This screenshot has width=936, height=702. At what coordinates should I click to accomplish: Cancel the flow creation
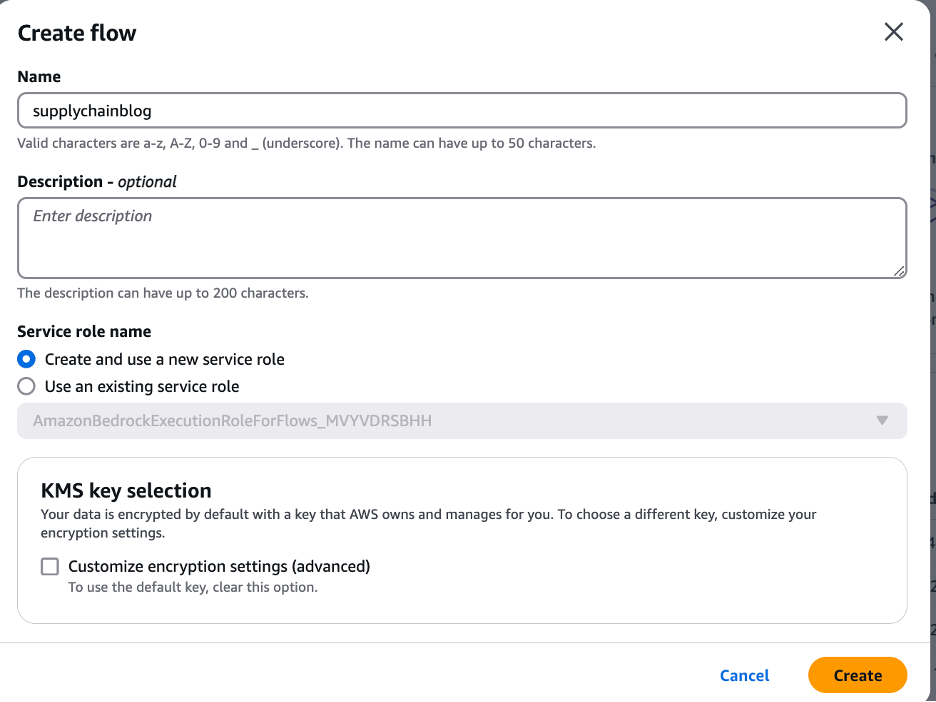(744, 676)
